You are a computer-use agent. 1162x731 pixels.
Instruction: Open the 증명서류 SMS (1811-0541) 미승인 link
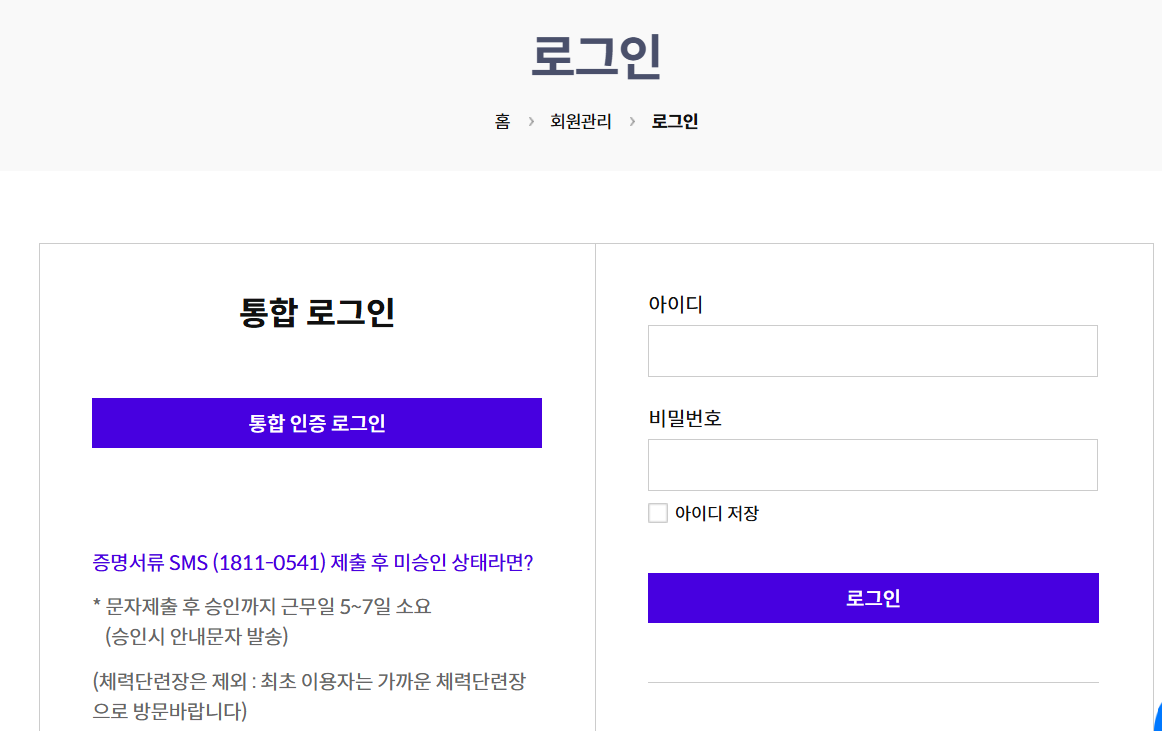point(313,563)
